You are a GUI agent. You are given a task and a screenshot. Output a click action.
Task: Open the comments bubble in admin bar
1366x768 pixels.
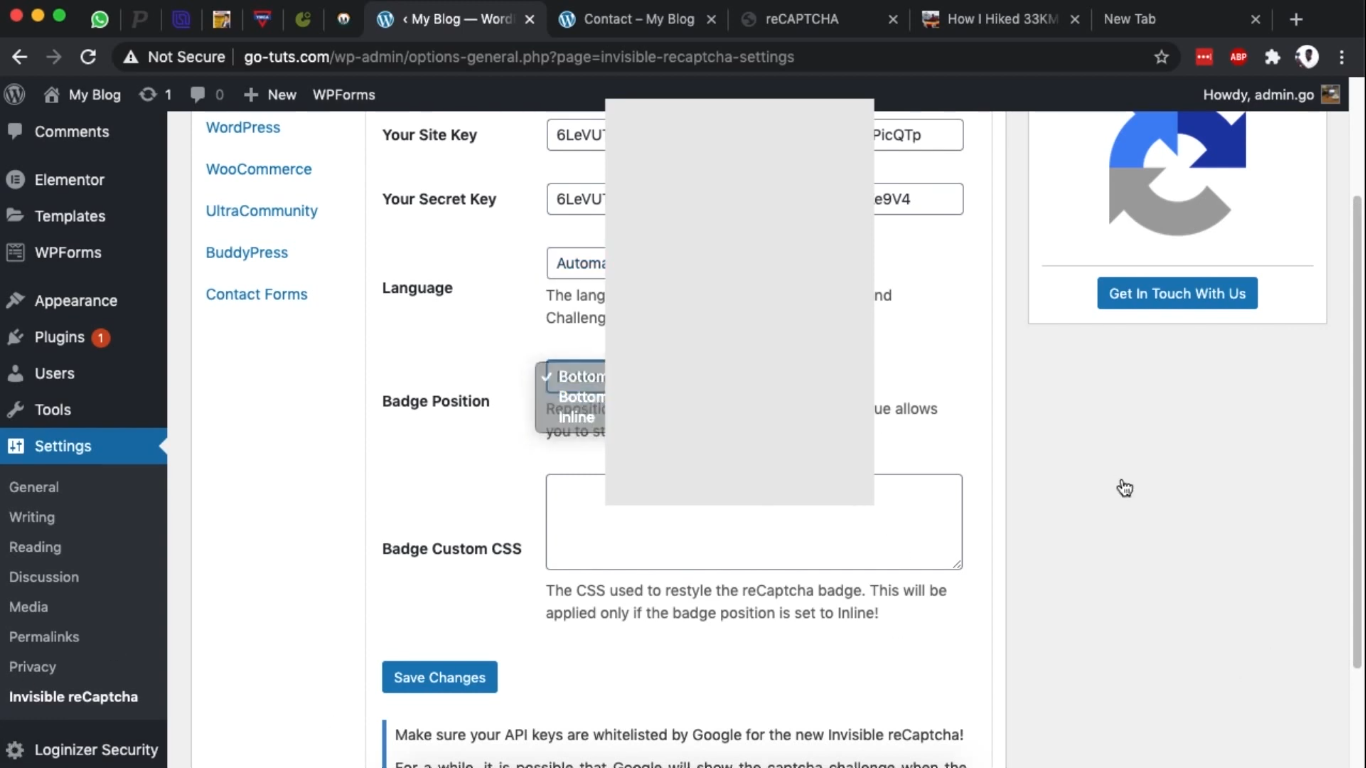198,95
